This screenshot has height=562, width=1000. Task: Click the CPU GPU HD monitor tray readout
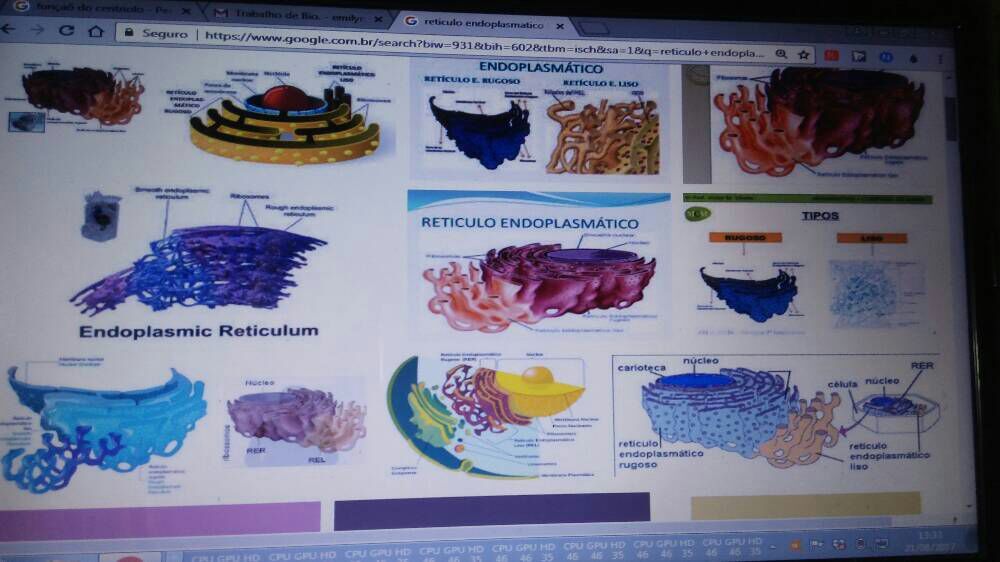point(478,552)
